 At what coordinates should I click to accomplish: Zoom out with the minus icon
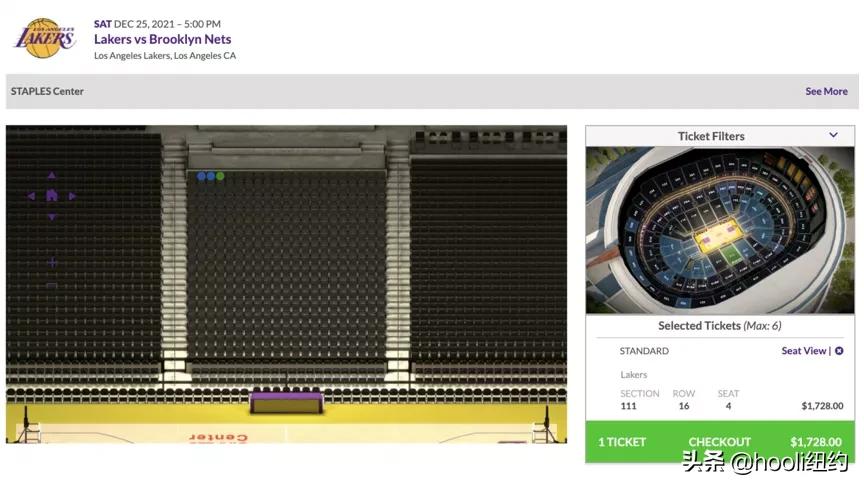pos(52,286)
